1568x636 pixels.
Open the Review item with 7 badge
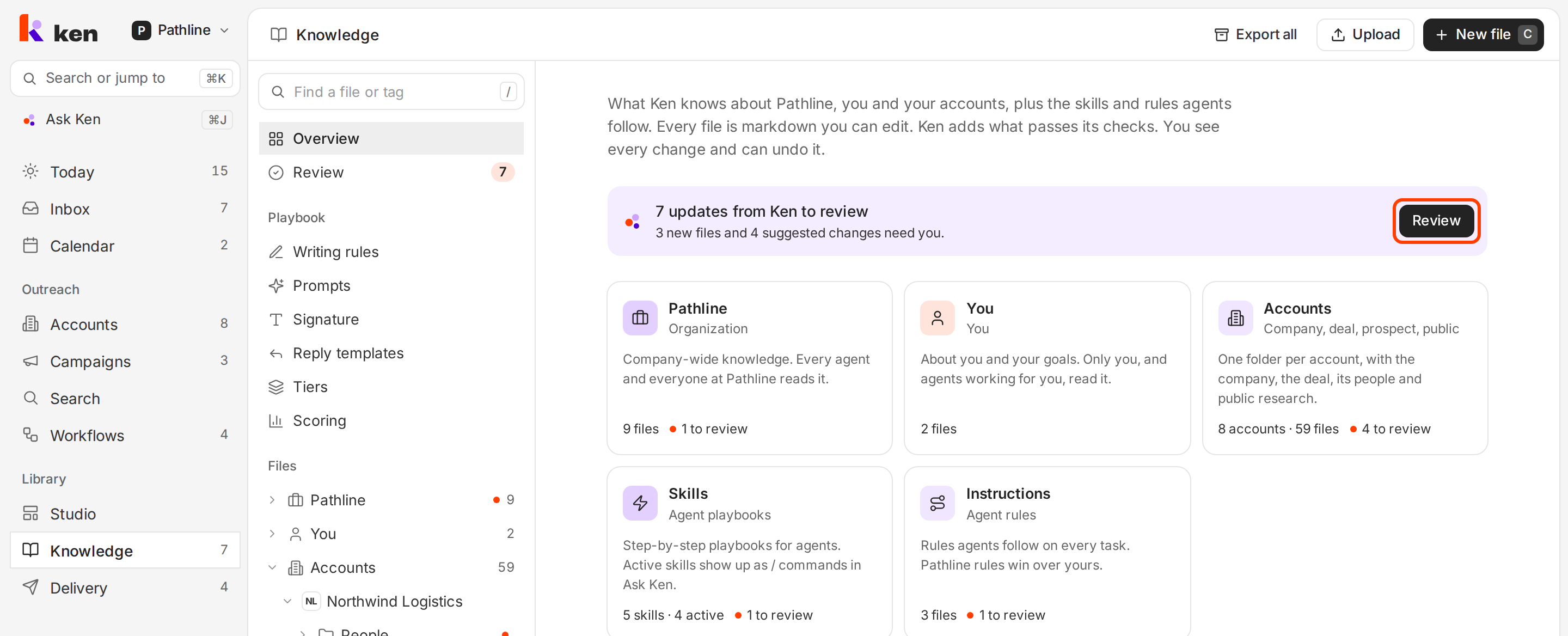pos(391,172)
